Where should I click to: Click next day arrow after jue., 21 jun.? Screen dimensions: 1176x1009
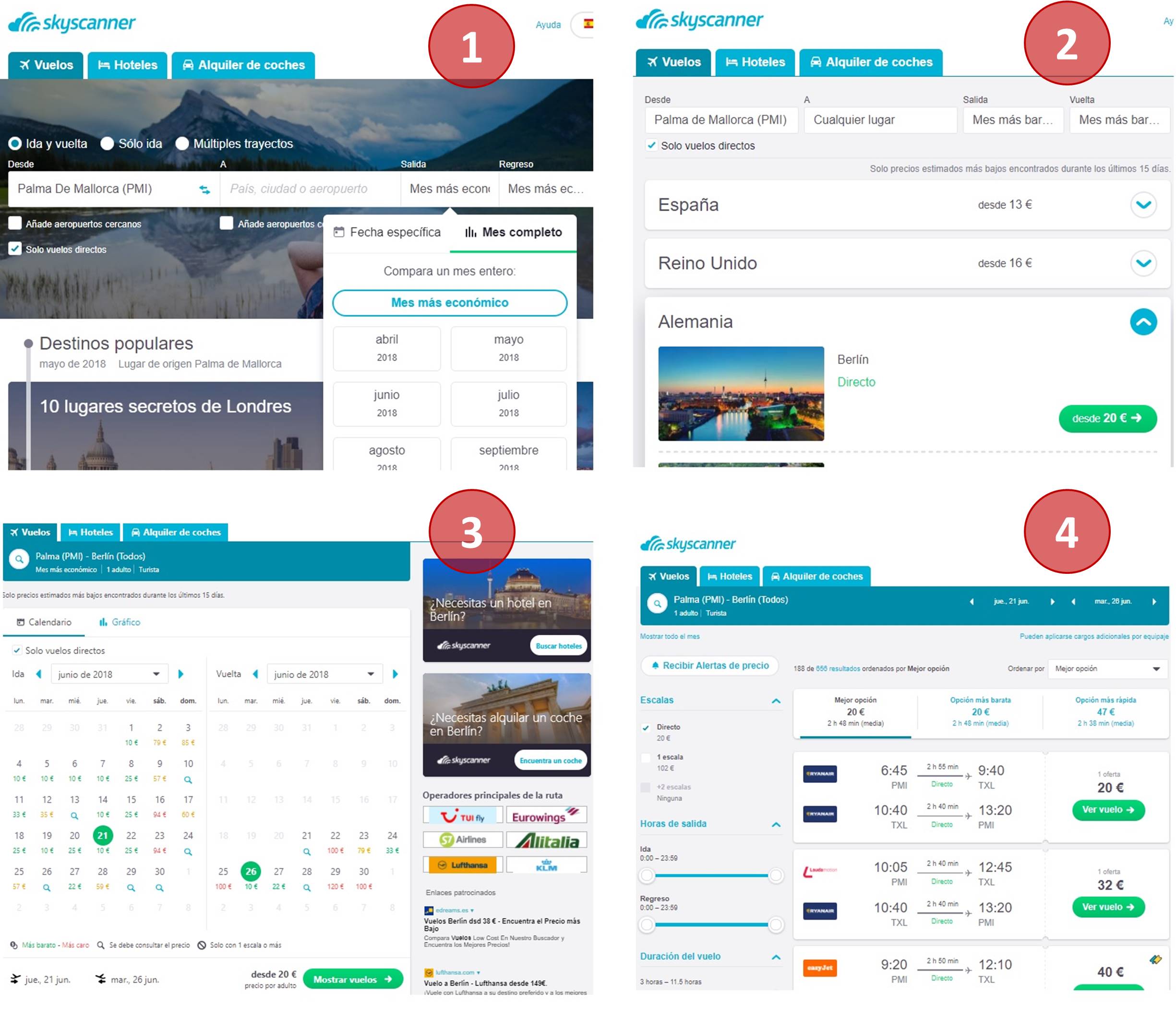1052,602
